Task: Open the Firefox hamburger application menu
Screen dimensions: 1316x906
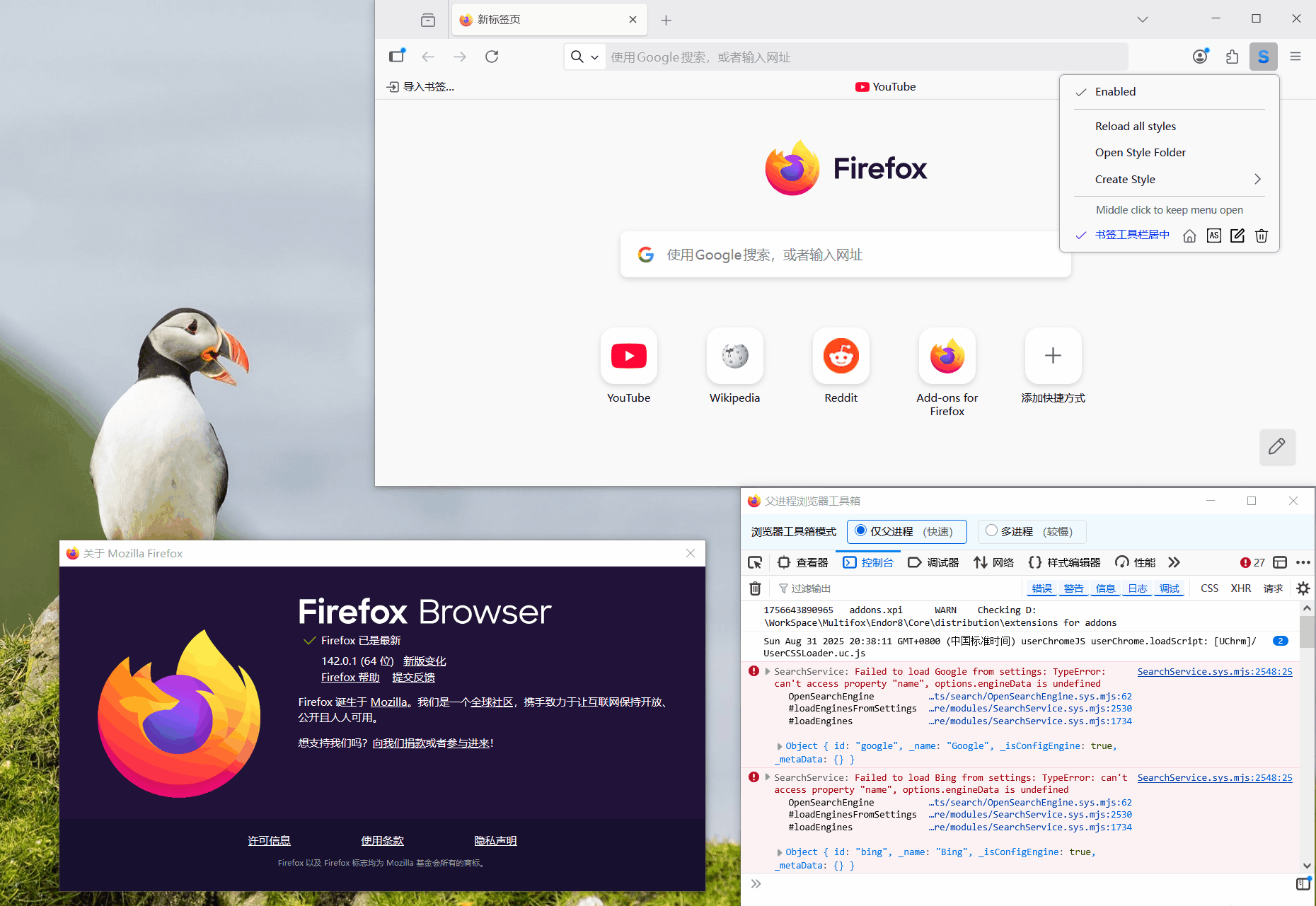Action: [x=1295, y=57]
